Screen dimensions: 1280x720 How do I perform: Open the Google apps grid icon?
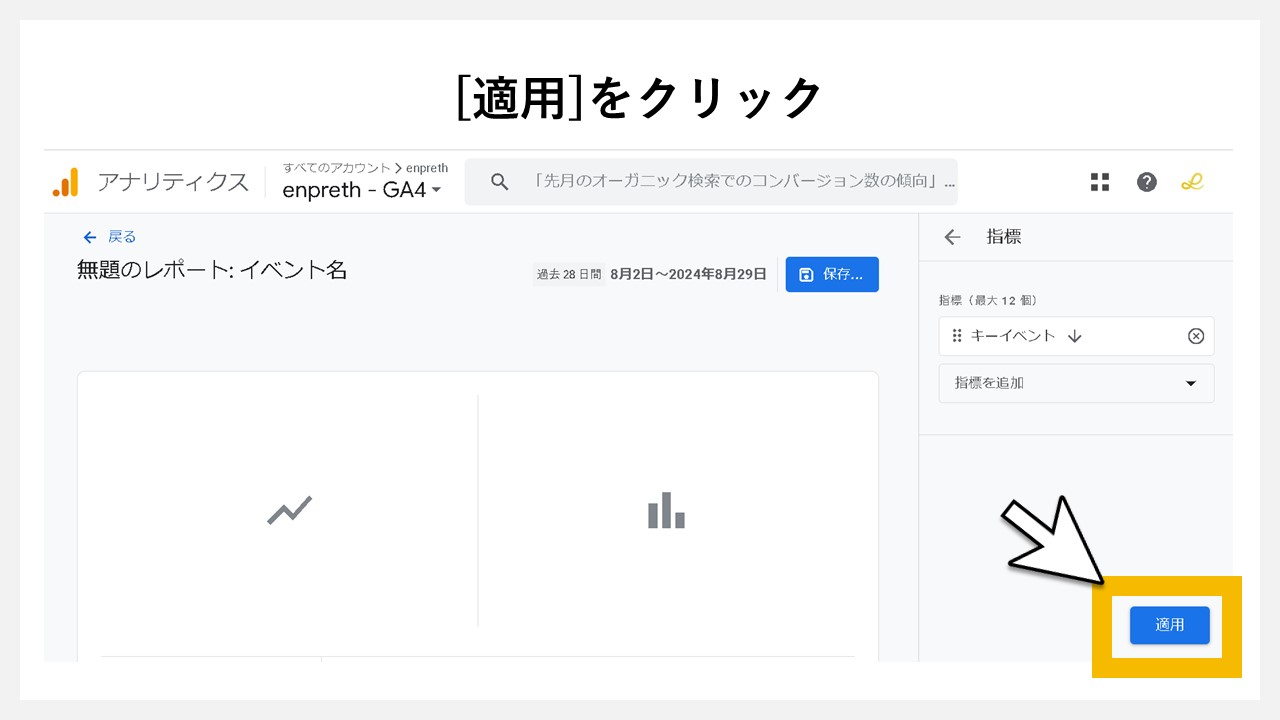pyautogui.click(x=1100, y=182)
